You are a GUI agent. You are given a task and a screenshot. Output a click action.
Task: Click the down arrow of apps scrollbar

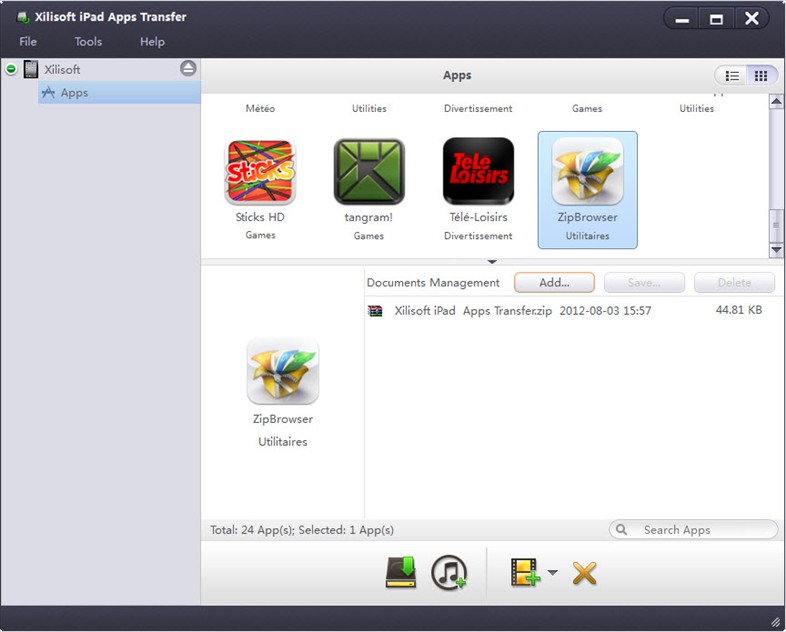coord(776,250)
